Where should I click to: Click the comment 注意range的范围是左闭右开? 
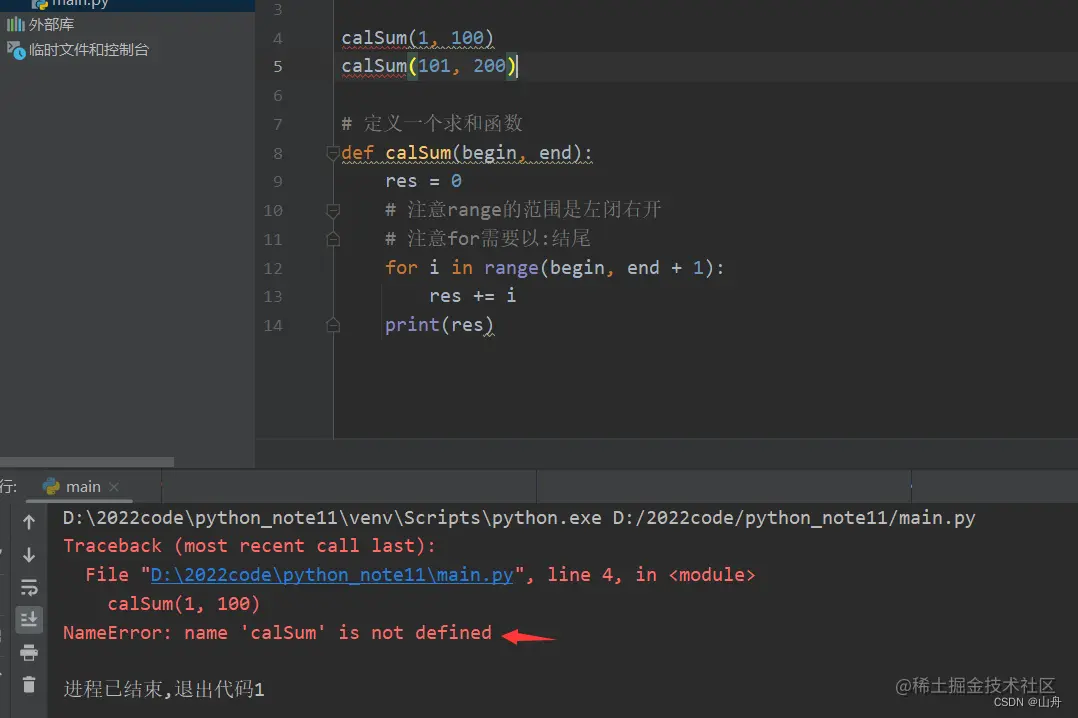pyautogui.click(x=523, y=210)
